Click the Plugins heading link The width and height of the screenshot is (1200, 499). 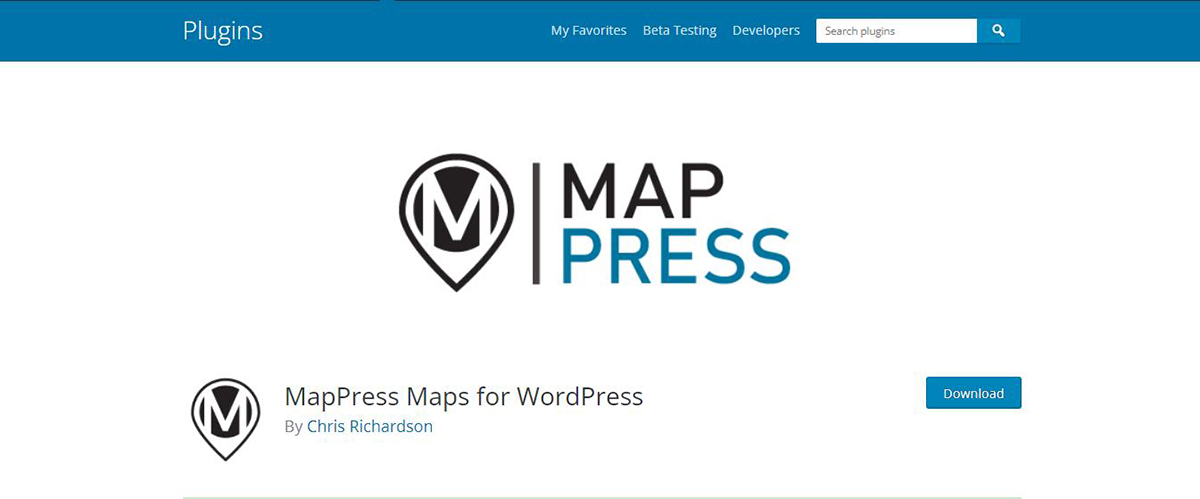[x=223, y=31]
